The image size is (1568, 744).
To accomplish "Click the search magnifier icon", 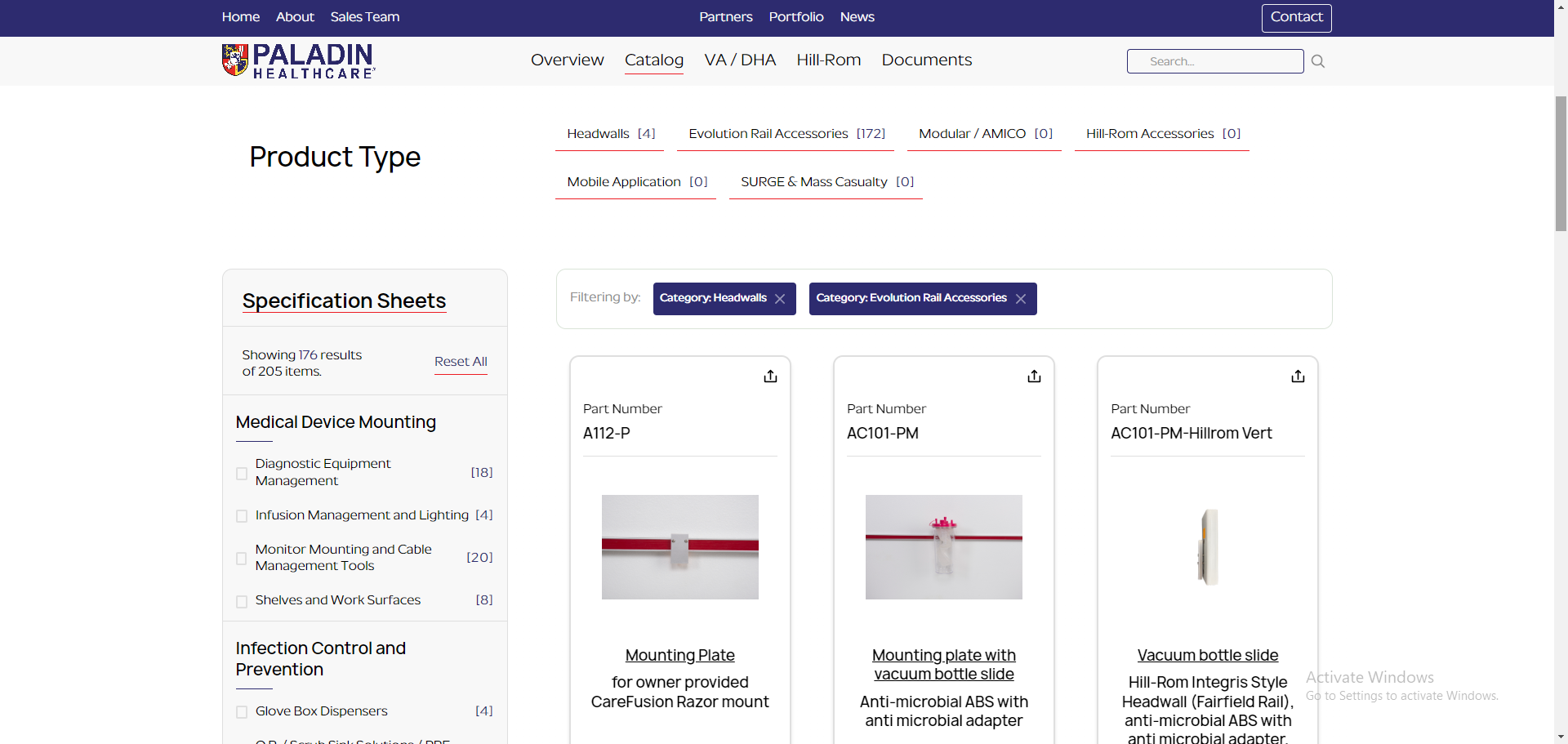I will (1317, 61).
